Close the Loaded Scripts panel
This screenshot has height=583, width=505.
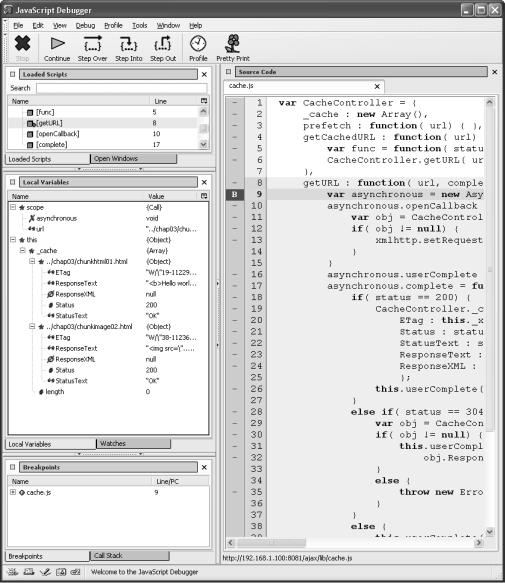[204, 74]
